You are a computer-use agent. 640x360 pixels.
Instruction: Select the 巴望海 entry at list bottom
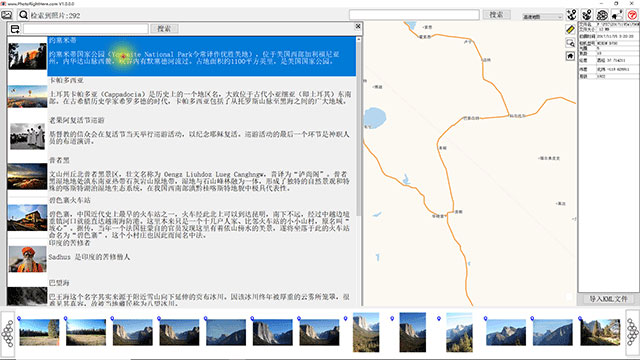pyautogui.click(x=202, y=292)
